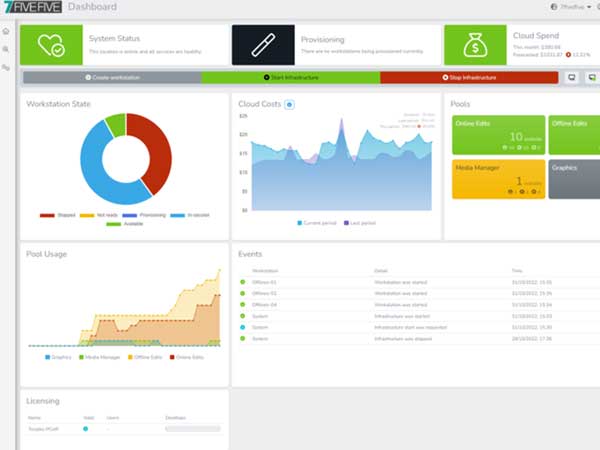The height and width of the screenshot is (450, 600).
Task: Click the Name column header in Licensing
Action: coord(34,417)
